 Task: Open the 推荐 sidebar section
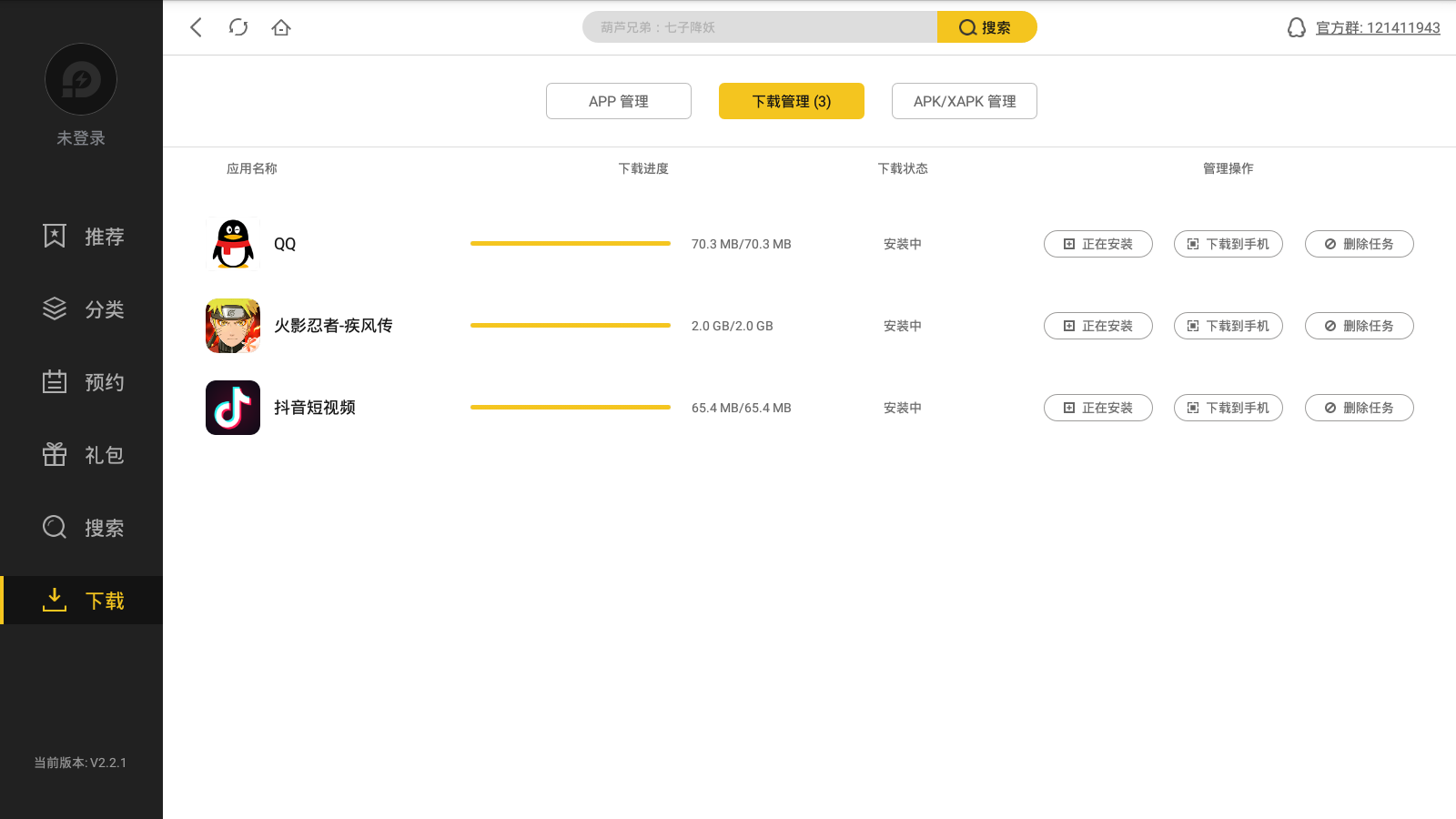coord(82,237)
